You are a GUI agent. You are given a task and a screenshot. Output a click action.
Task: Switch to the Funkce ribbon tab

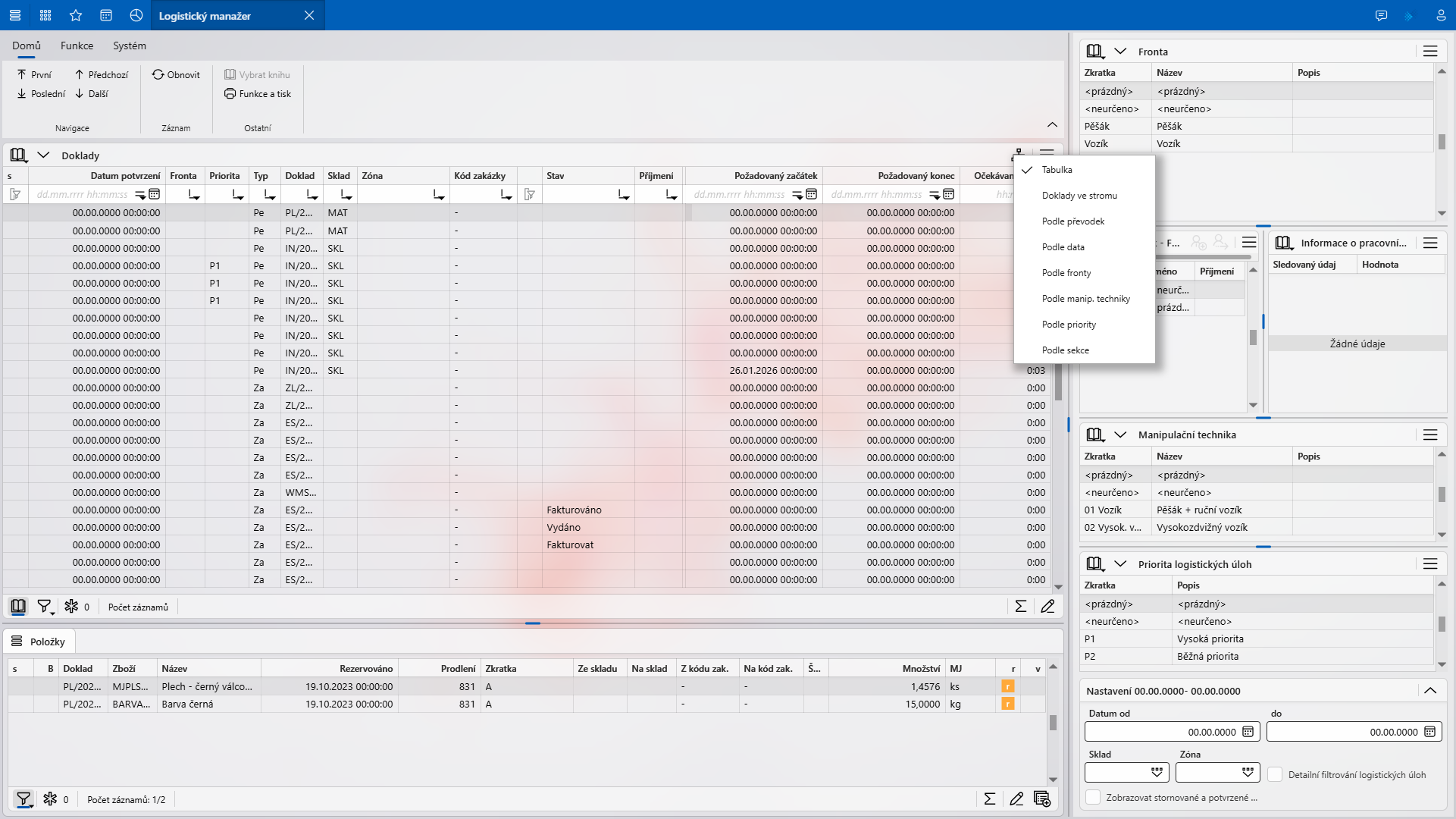click(x=77, y=45)
